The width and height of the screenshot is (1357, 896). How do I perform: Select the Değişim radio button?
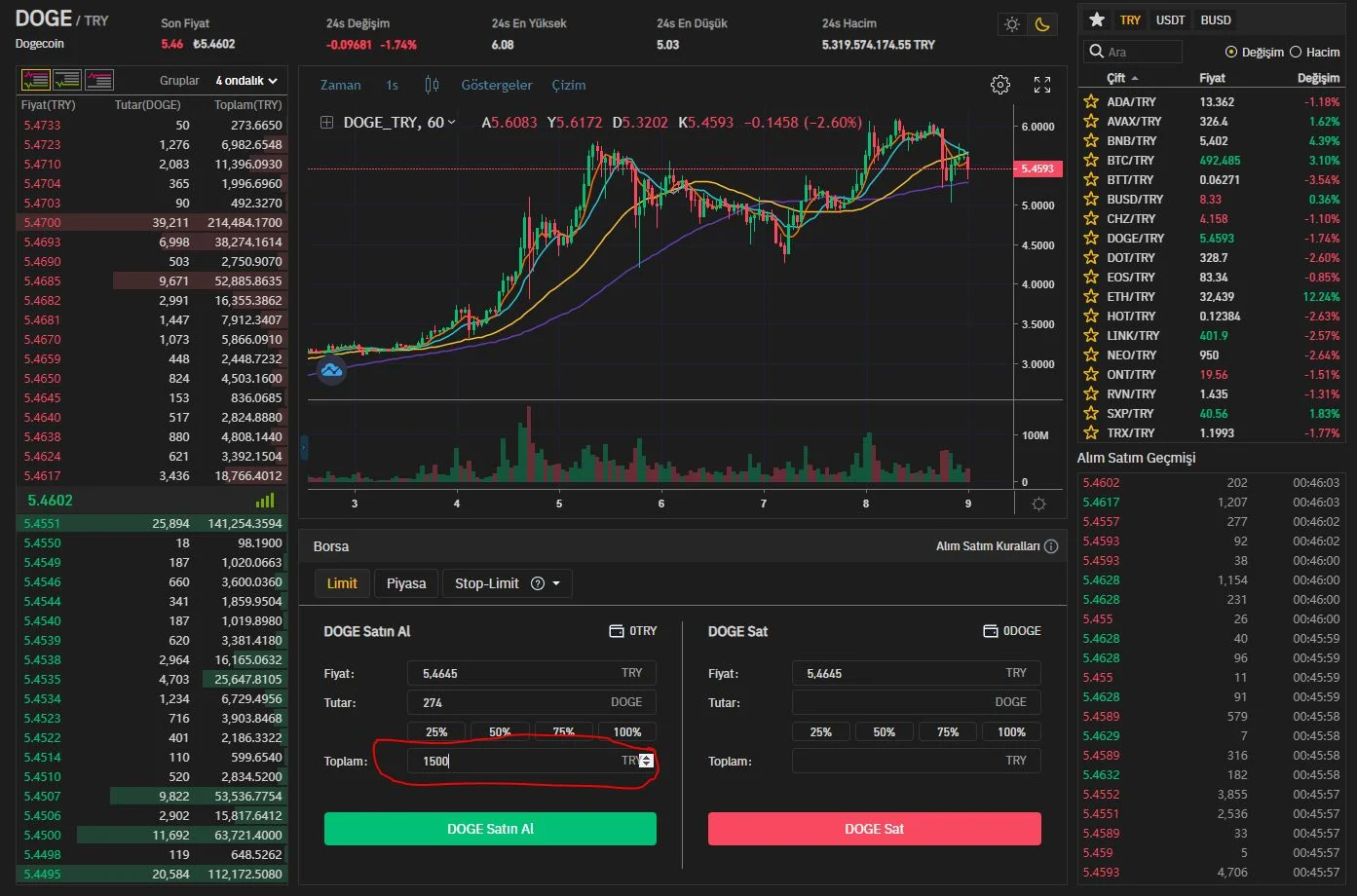[1230, 52]
